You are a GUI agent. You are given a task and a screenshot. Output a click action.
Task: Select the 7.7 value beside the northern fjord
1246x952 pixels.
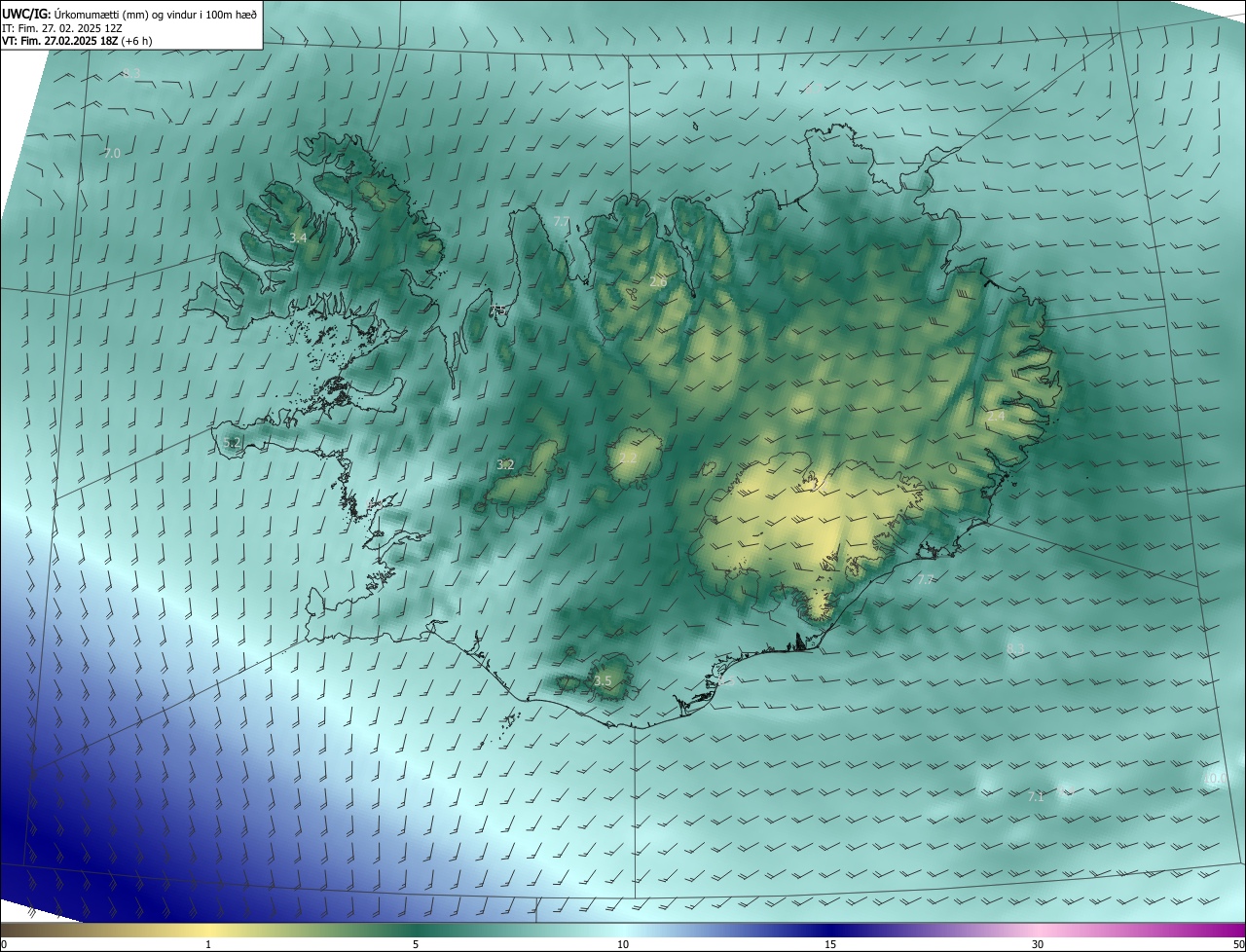562,222
